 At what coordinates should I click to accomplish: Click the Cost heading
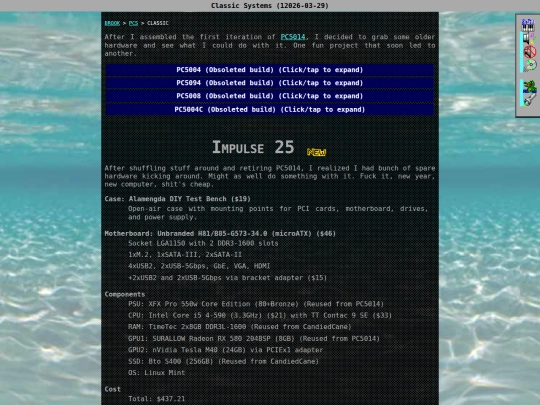[x=113, y=389]
